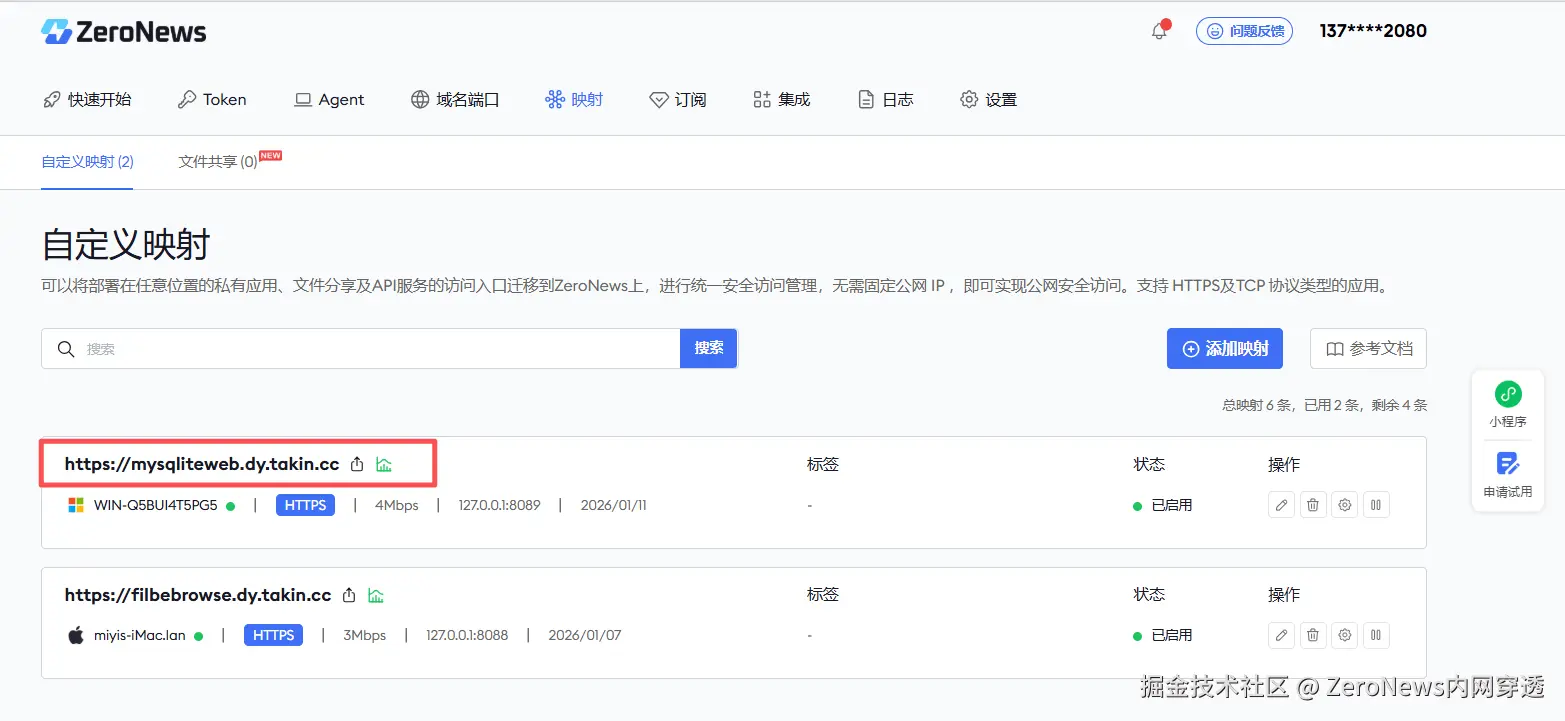Edit the mysqliteweb mapping
Image resolution: width=1565 pixels, height=721 pixels.
[x=1281, y=505]
